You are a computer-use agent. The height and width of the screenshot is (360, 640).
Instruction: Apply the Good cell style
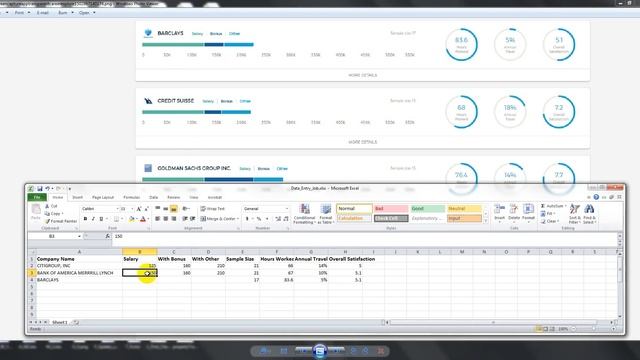pos(427,209)
